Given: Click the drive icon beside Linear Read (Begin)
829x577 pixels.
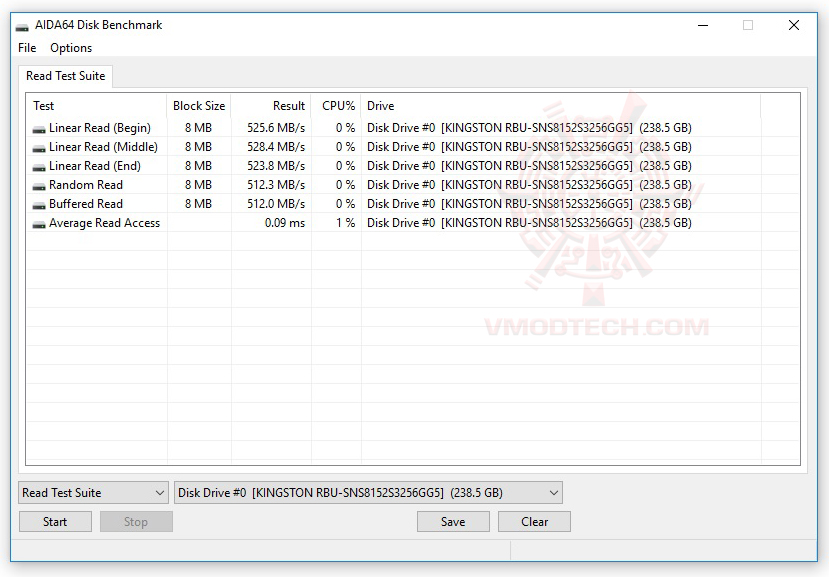Looking at the screenshot, I should [39, 129].
